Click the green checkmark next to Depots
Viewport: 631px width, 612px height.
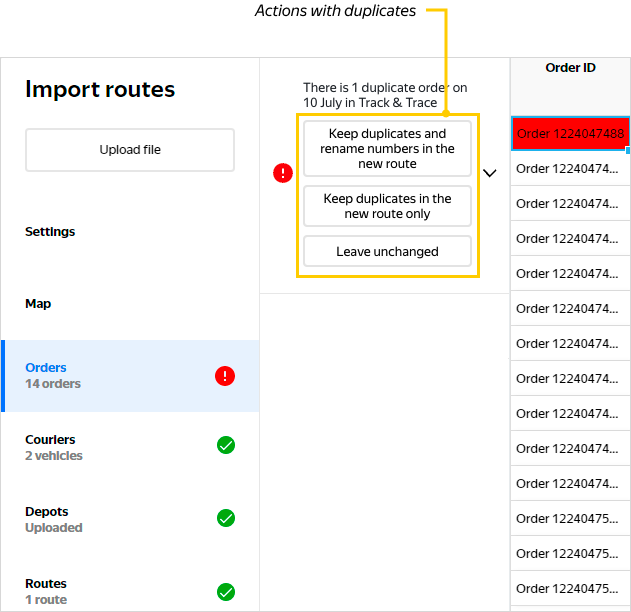[x=226, y=518]
